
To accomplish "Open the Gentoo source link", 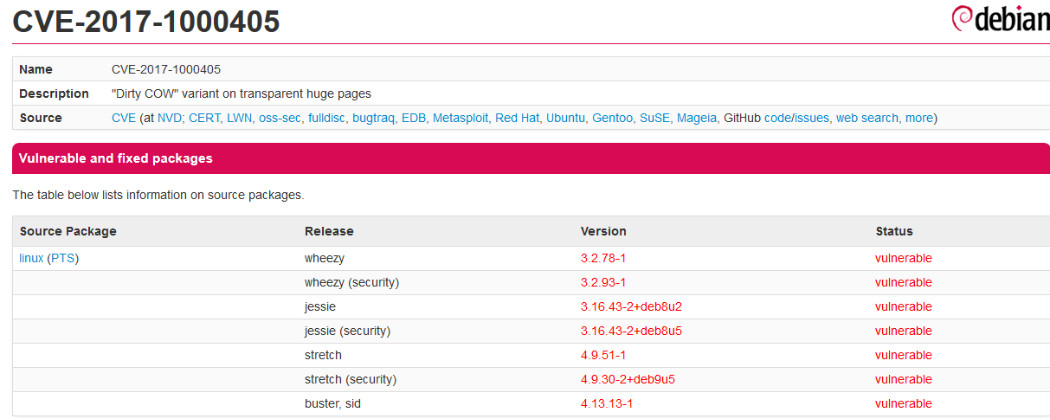I will (612, 118).
